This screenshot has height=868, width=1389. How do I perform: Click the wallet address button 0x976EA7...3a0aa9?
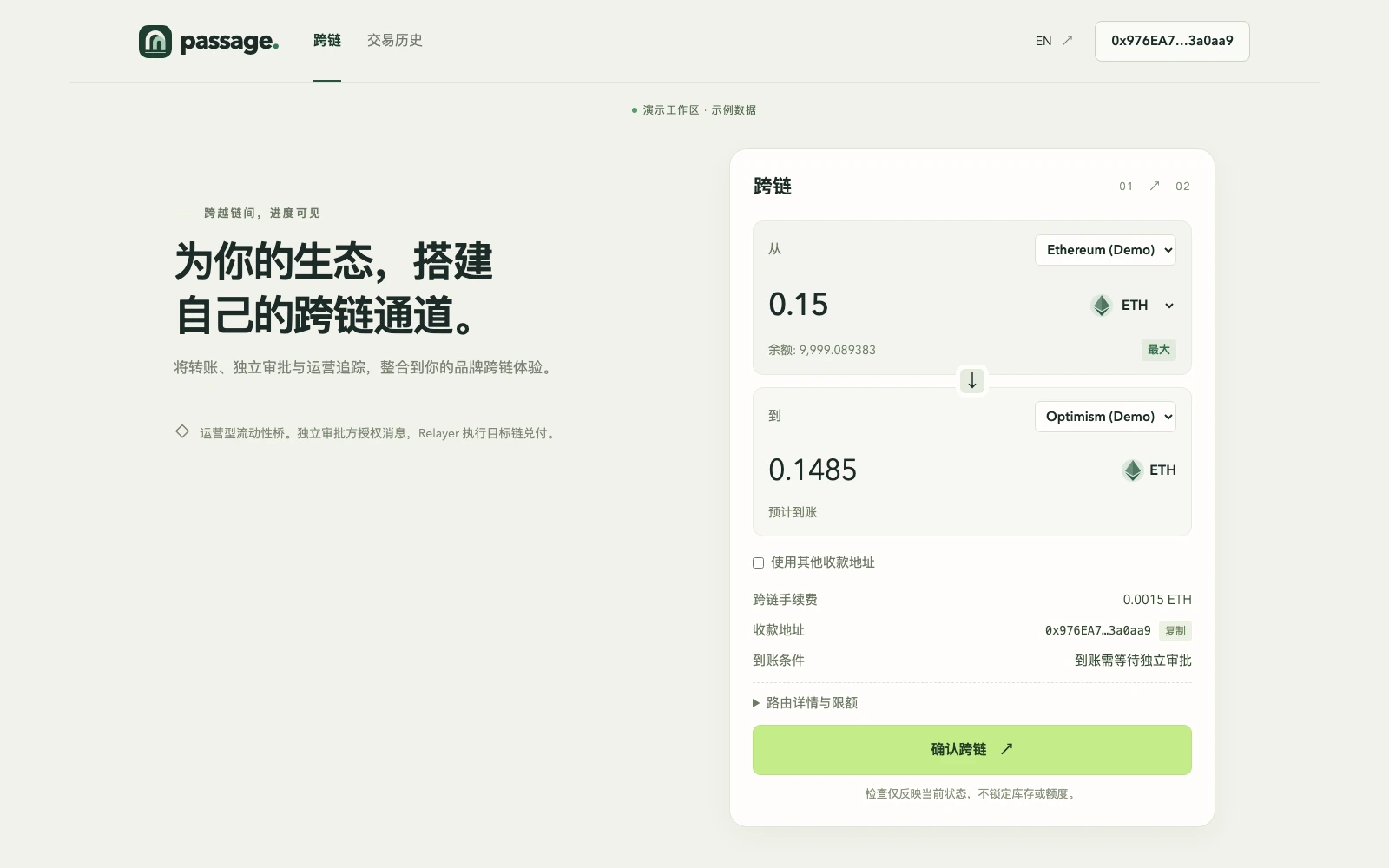pos(1172,41)
